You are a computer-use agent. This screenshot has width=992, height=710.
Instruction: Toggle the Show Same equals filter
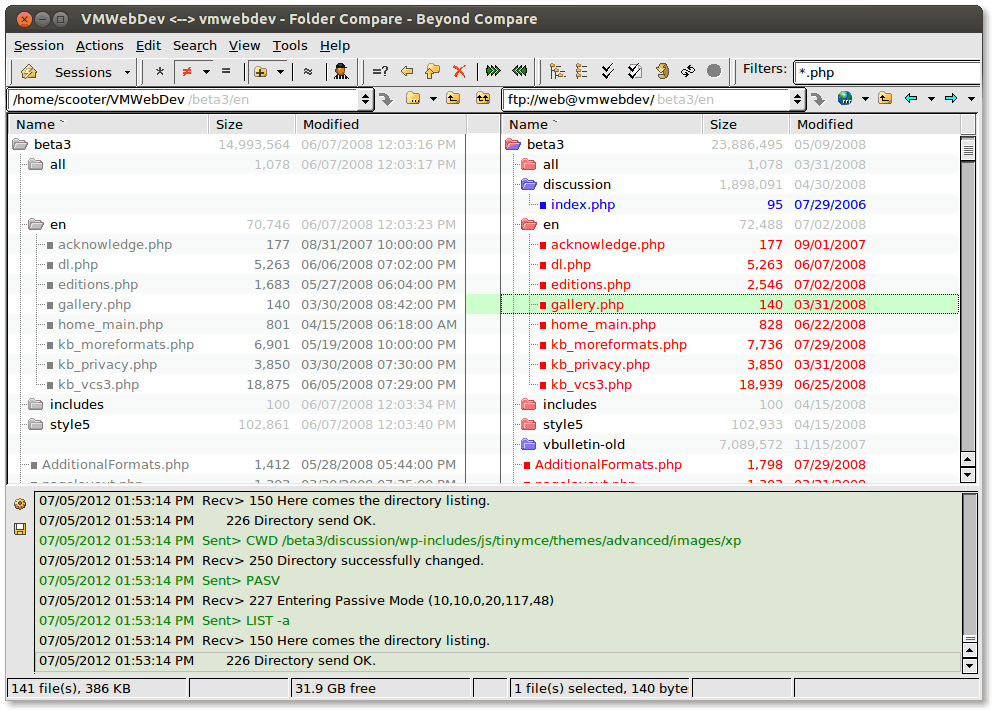tap(226, 72)
